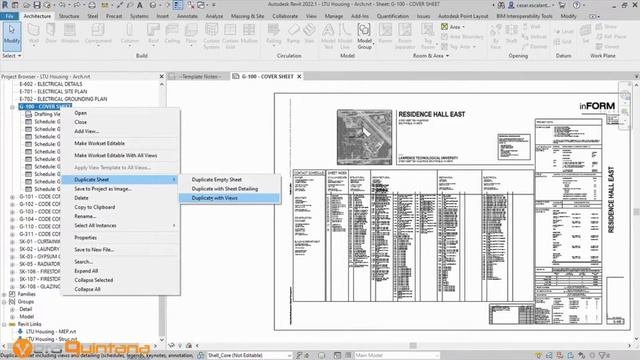The width and height of the screenshot is (640, 360).
Task: Toggle Select Links in the status bar
Action: tap(538, 356)
